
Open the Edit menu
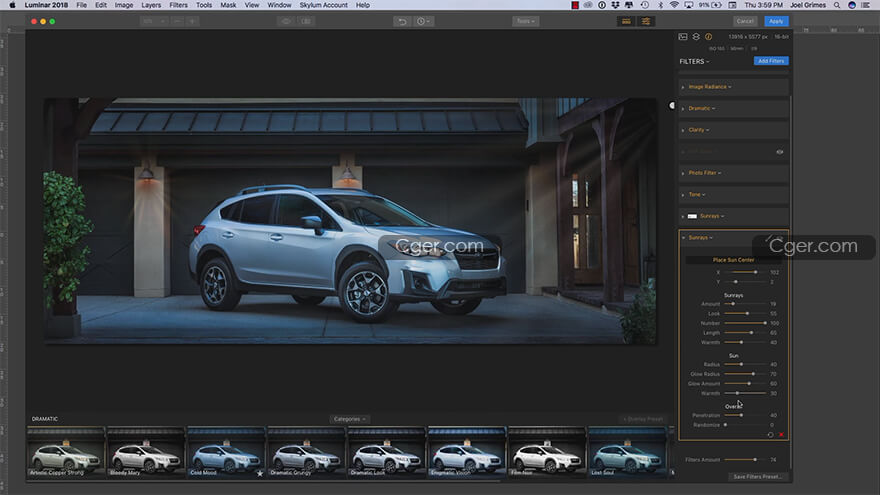click(101, 5)
